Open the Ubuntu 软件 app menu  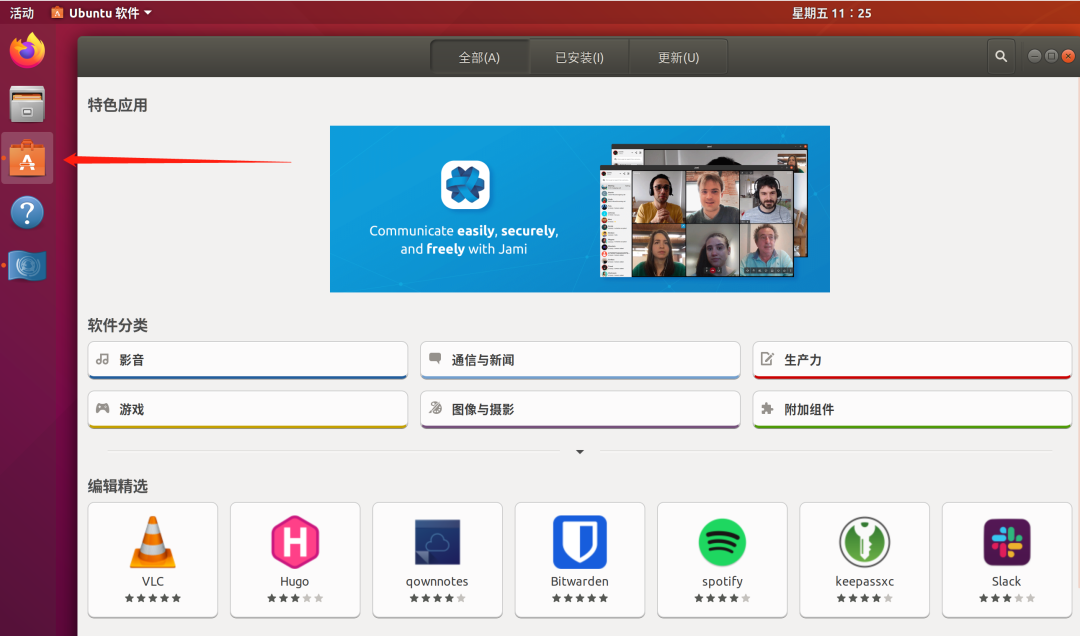coord(101,12)
